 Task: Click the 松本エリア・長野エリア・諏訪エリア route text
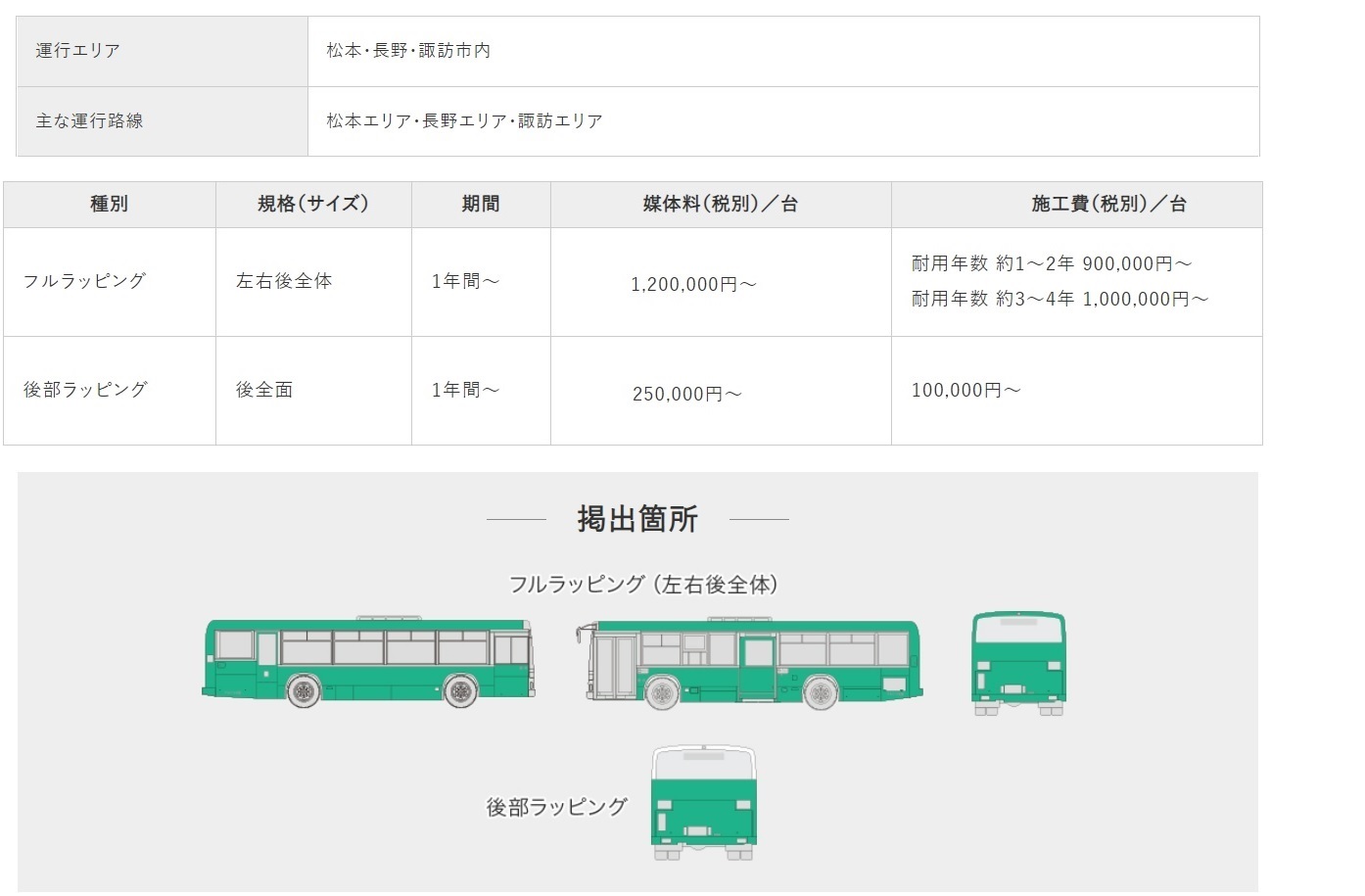[x=464, y=120]
